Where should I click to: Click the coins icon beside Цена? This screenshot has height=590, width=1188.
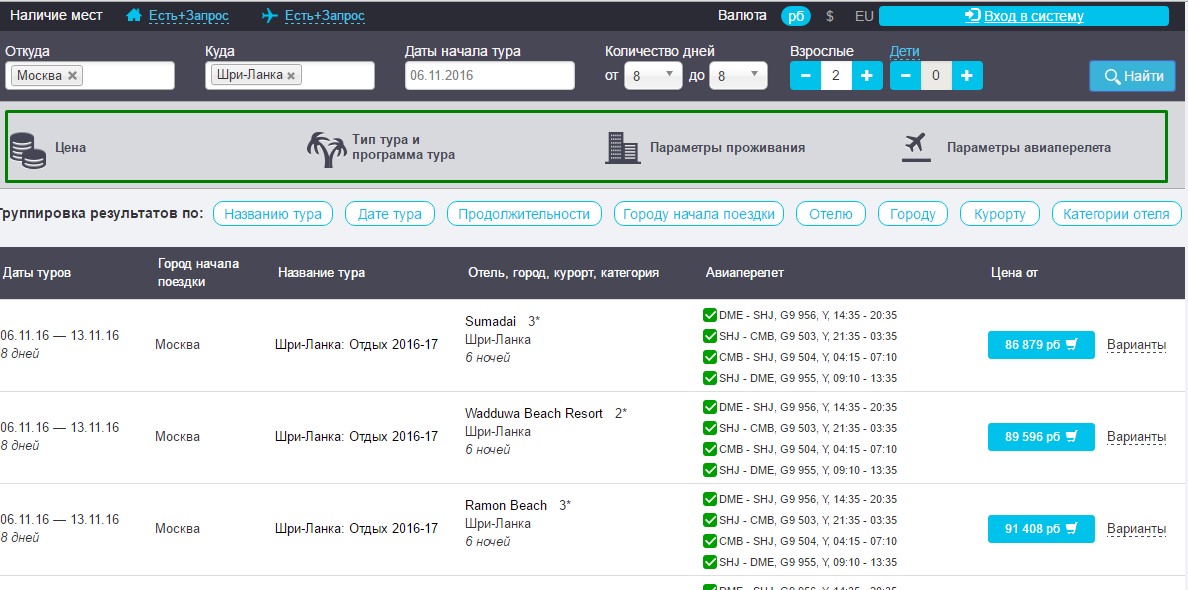point(28,148)
